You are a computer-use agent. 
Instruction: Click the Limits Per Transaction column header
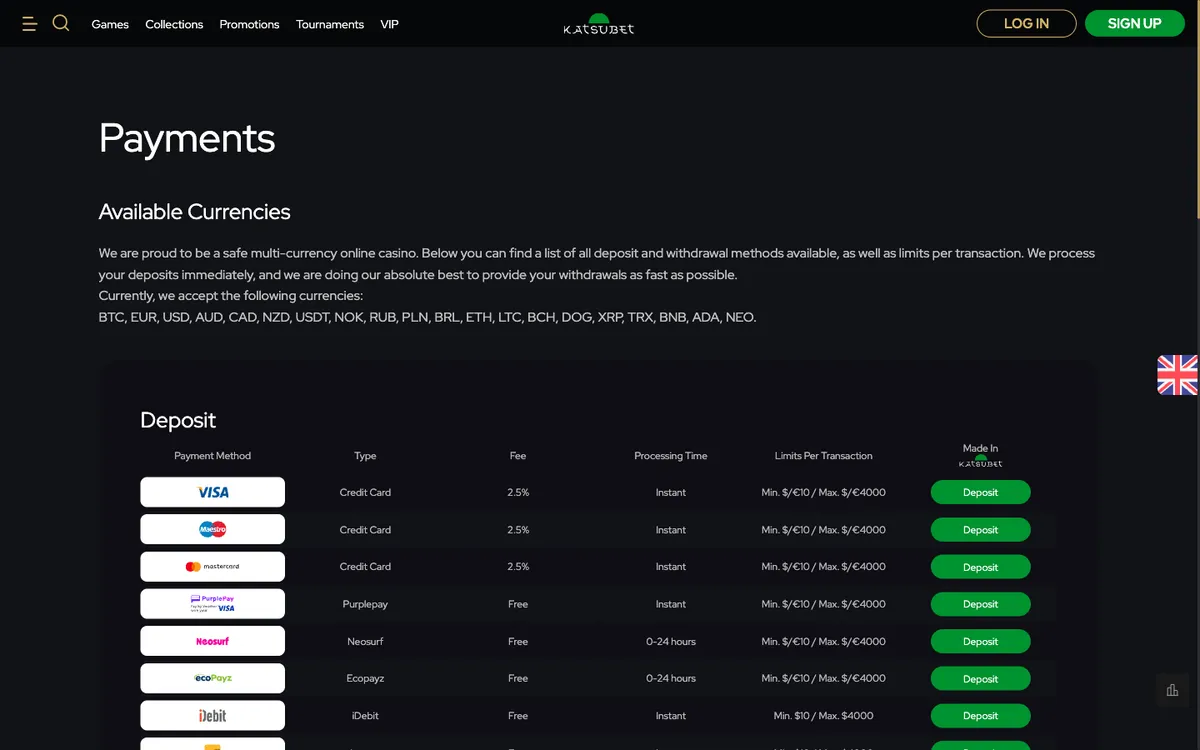pyautogui.click(x=824, y=456)
